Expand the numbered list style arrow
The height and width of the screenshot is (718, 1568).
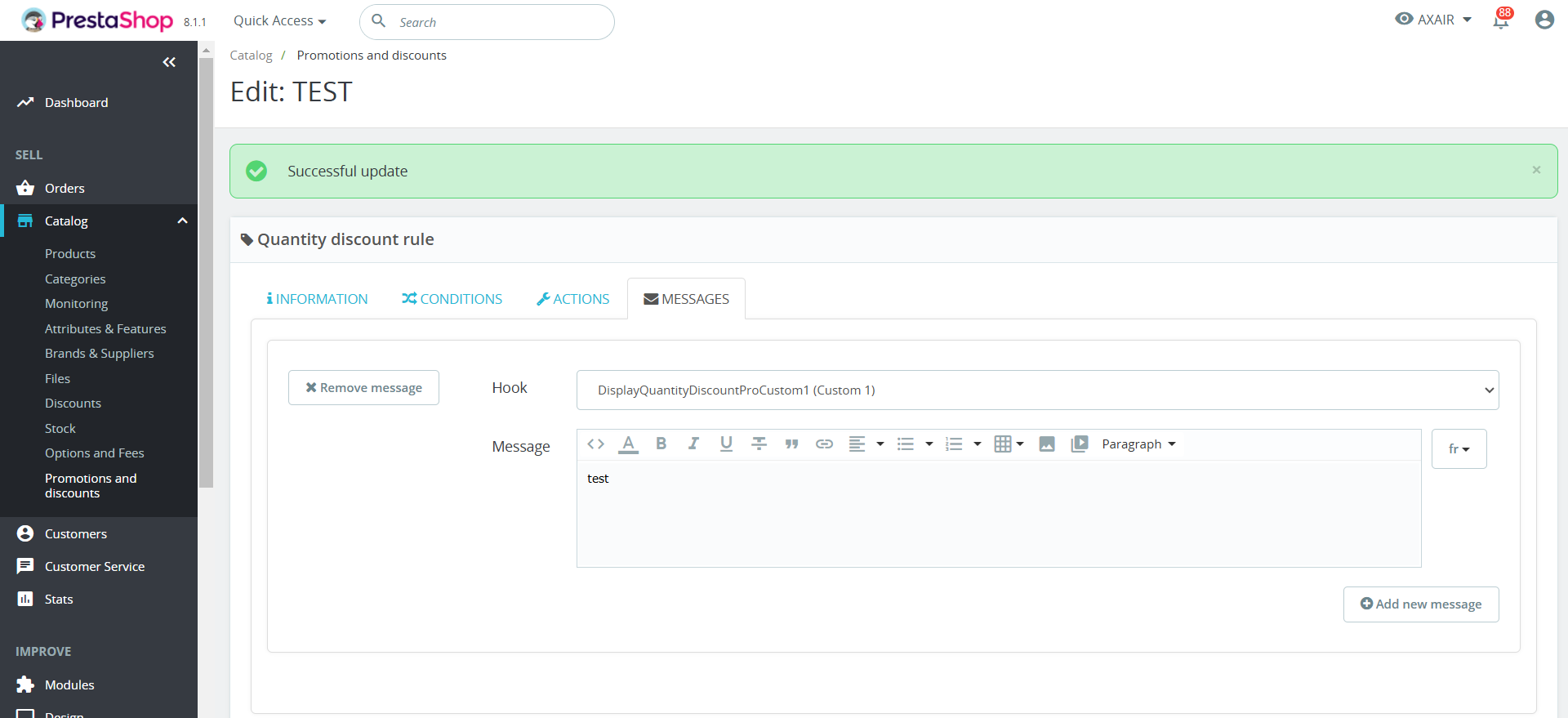[x=977, y=444]
